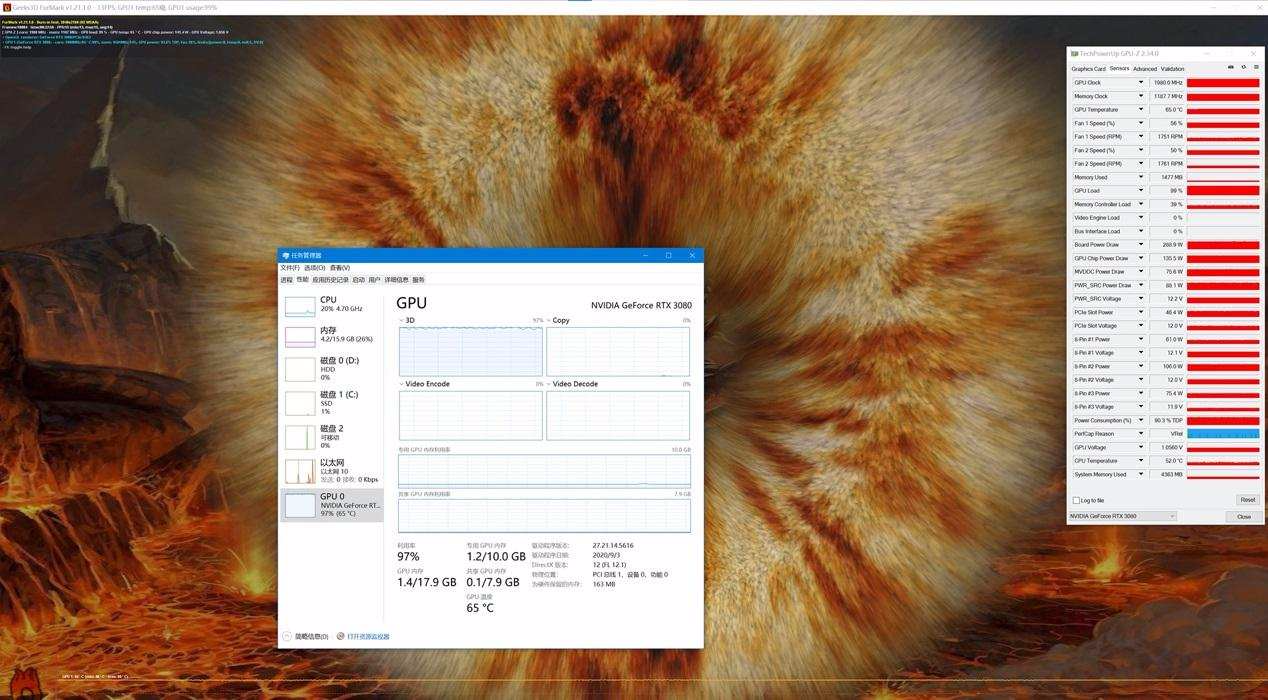Switch to GPU-Z Sensors tab

pyautogui.click(x=1119, y=69)
